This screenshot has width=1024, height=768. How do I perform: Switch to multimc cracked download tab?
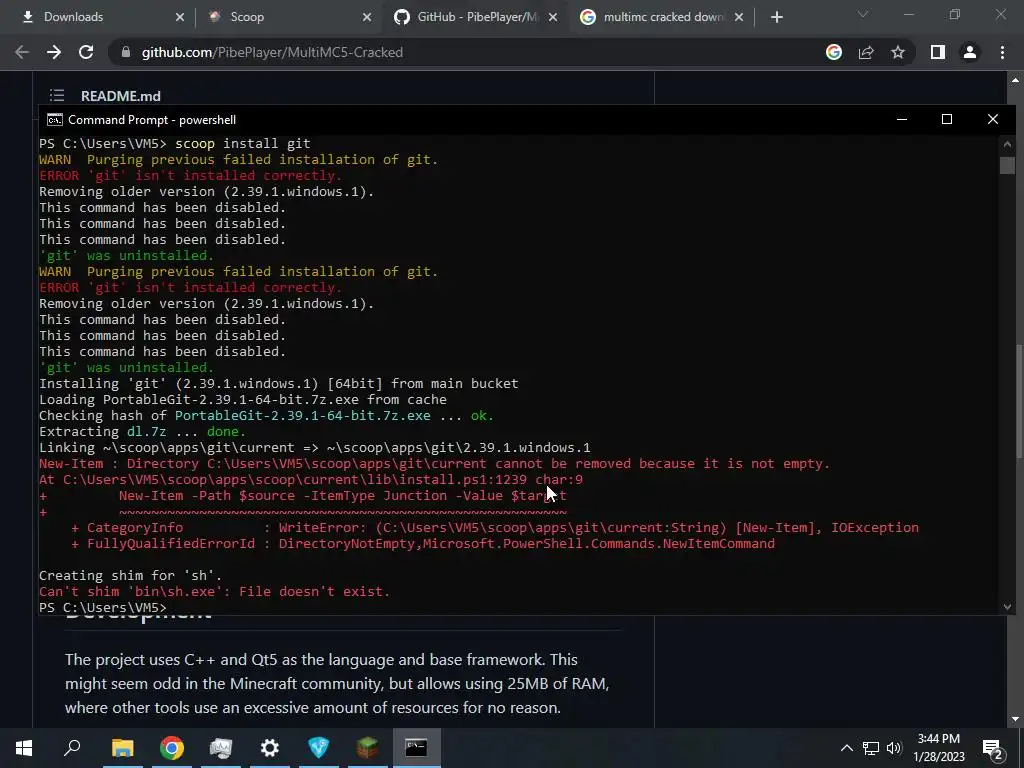pyautogui.click(x=662, y=17)
